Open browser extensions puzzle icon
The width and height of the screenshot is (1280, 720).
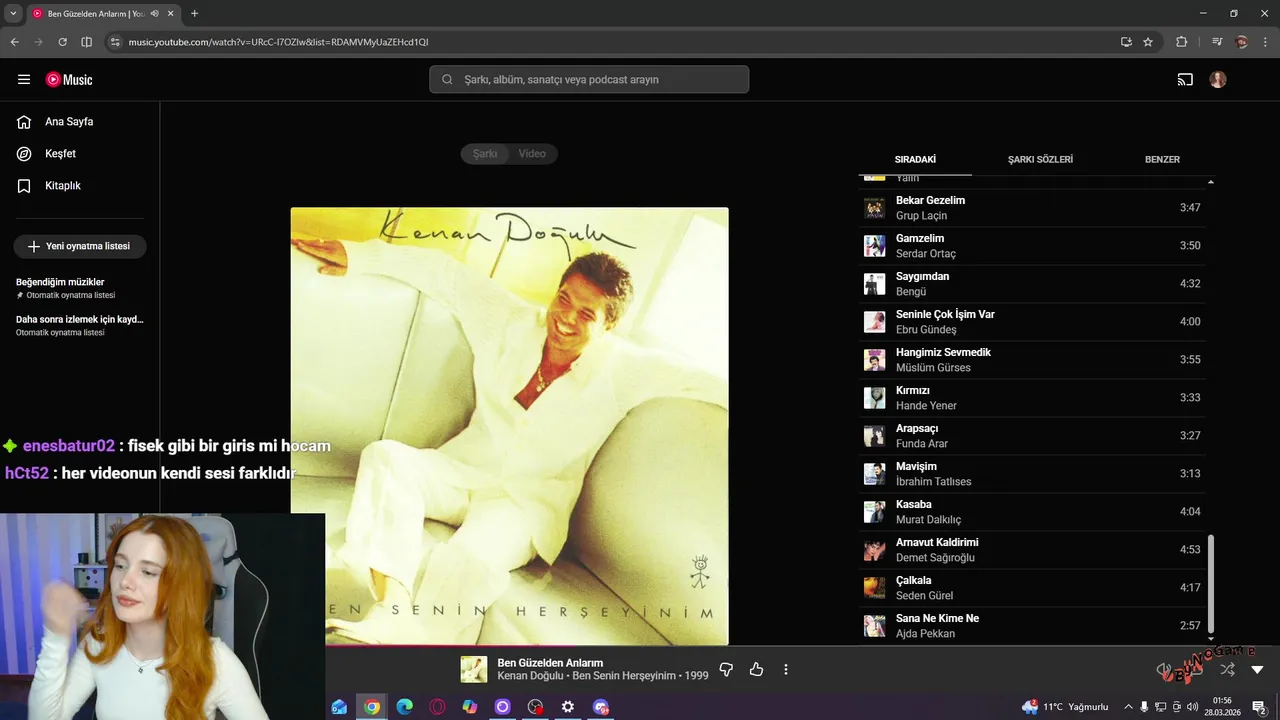pyautogui.click(x=1181, y=42)
